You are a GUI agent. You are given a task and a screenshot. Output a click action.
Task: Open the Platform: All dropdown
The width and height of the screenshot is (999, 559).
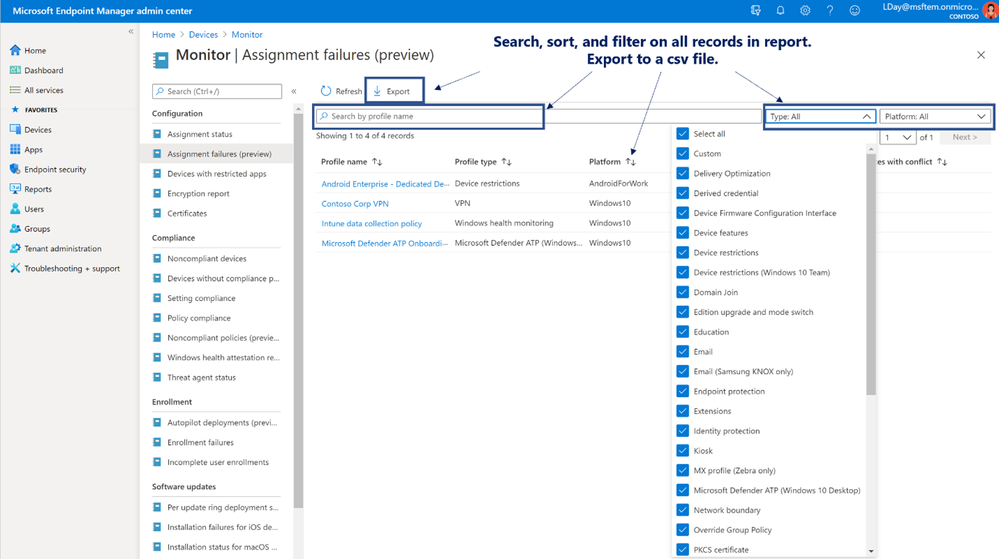[935, 117]
